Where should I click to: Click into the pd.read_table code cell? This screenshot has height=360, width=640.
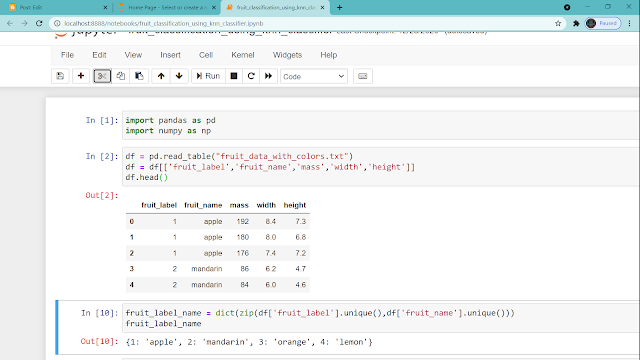(x=380, y=167)
